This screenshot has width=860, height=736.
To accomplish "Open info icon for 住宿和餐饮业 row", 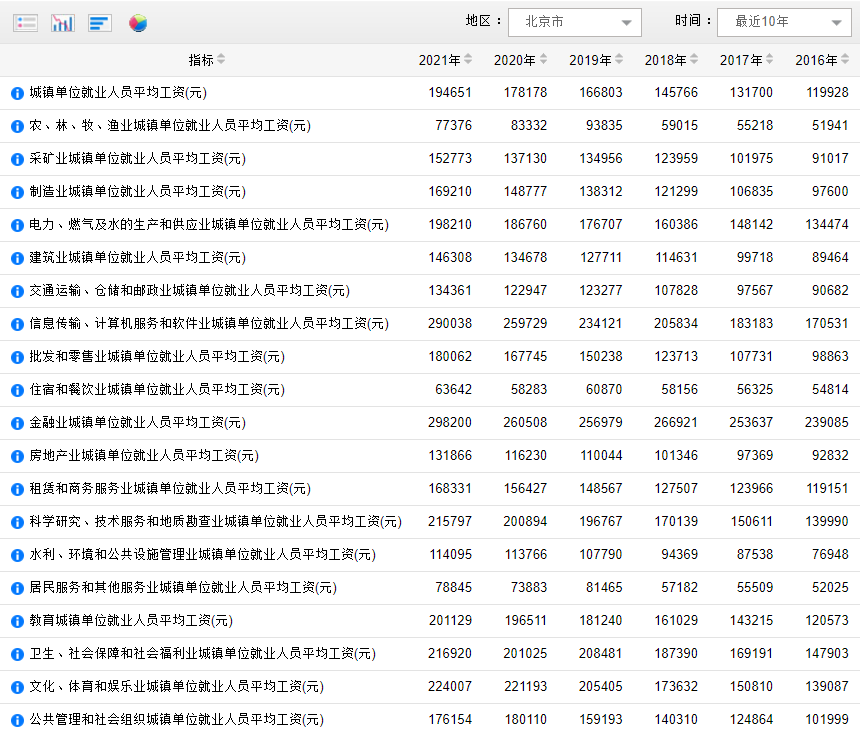I will coord(18,390).
